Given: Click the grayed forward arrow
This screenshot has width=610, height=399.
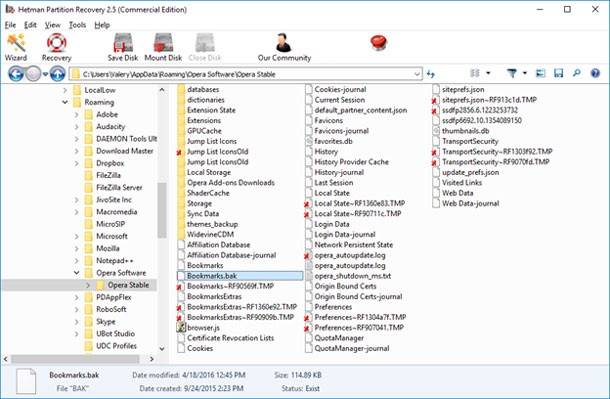Looking at the screenshot, I should 33,74.
